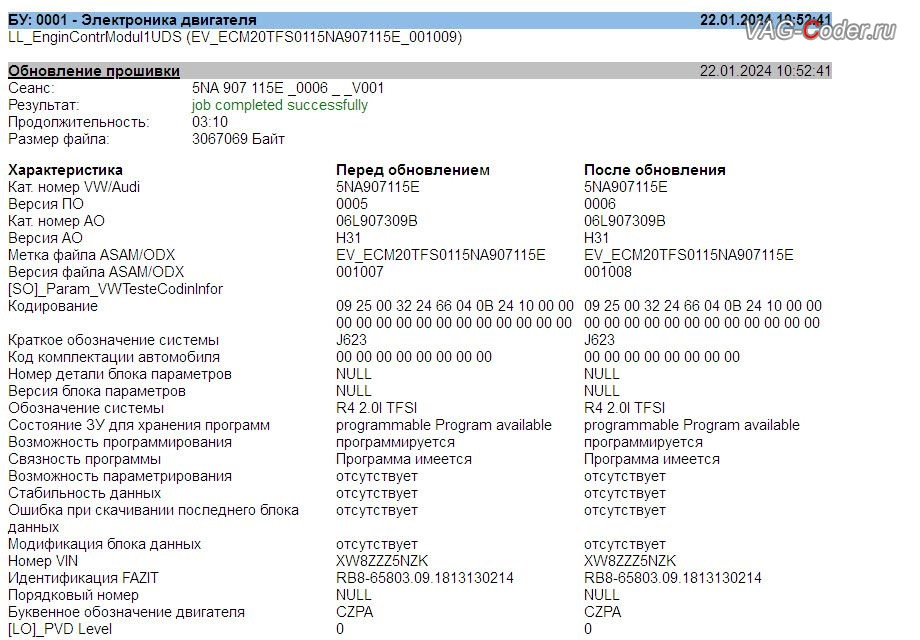Select session value "5NA 907 115E _0006 _ _V001"
920x640 pixels.
click(x=288, y=88)
